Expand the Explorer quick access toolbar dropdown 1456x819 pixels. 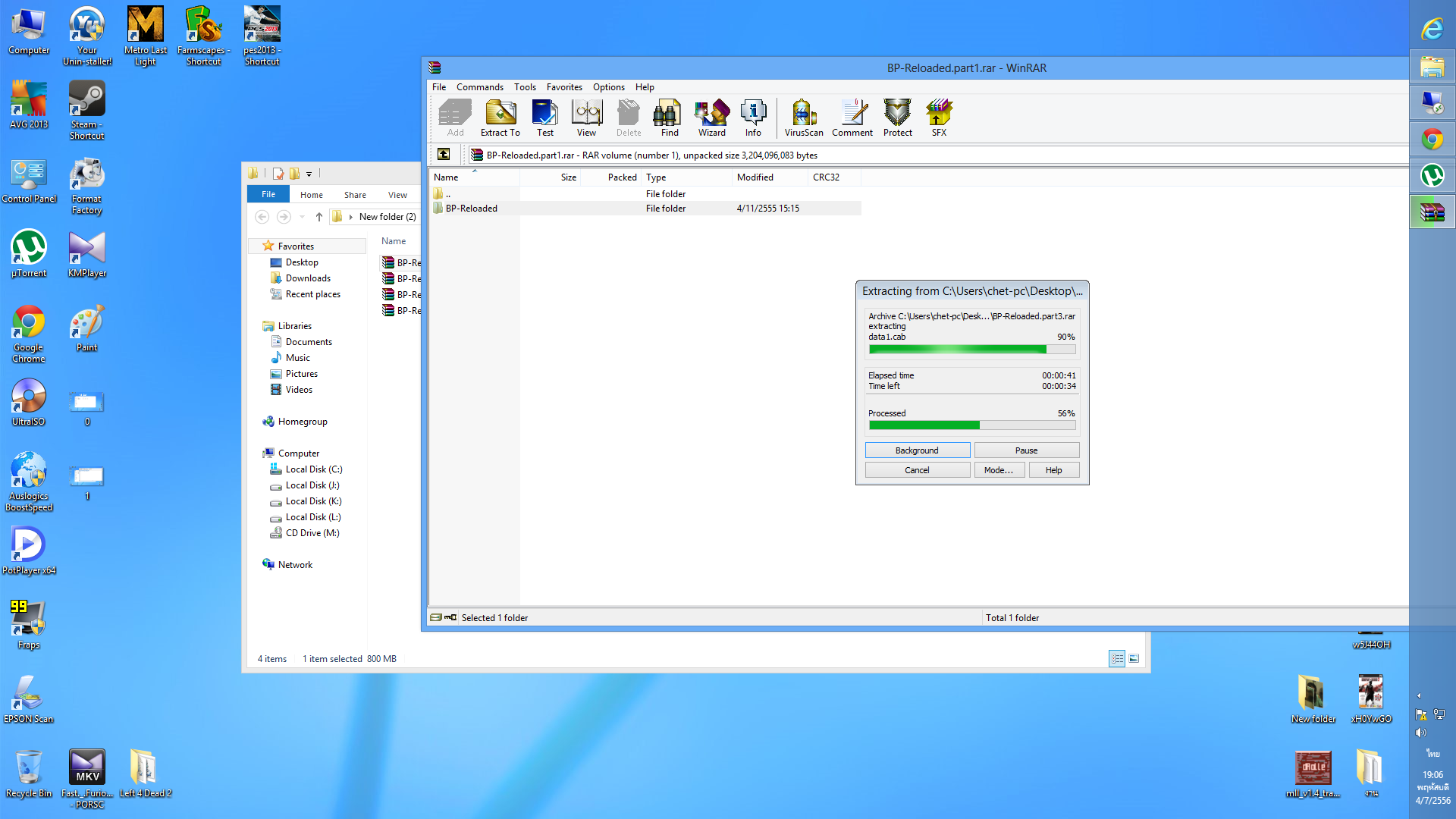[309, 174]
